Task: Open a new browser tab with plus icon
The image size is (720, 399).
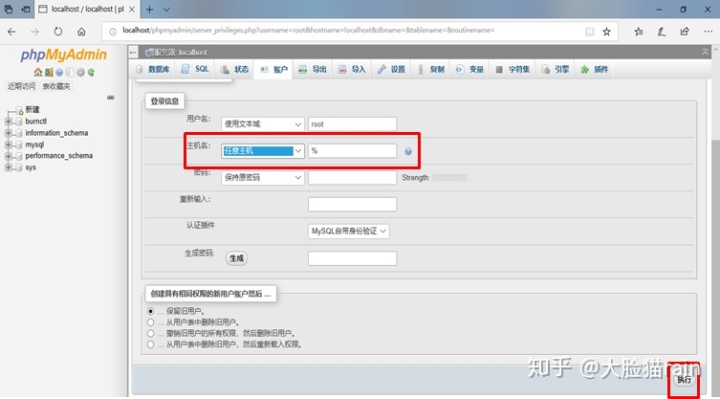Action: 150,9
